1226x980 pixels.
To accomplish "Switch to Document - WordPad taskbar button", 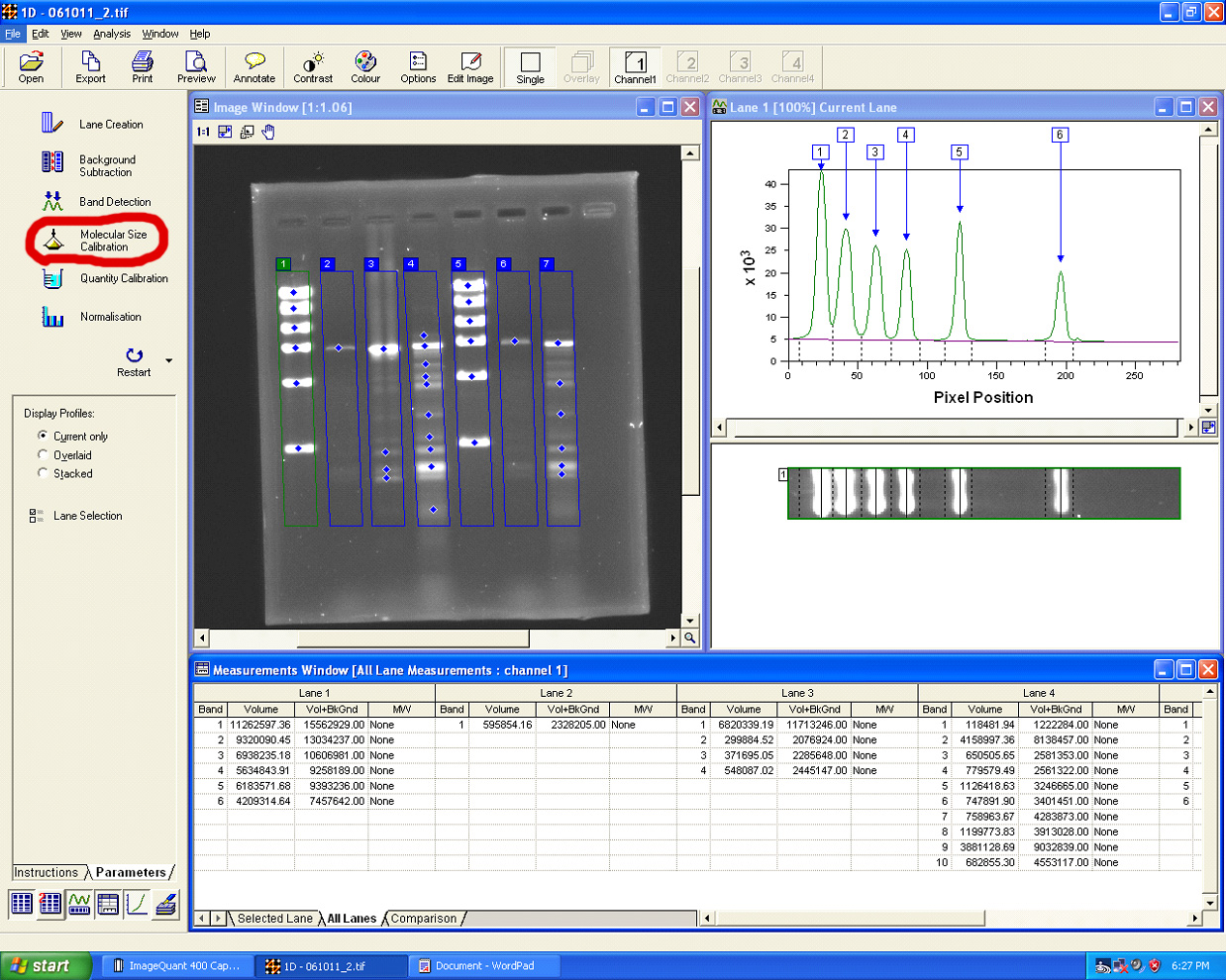I will click(485, 966).
